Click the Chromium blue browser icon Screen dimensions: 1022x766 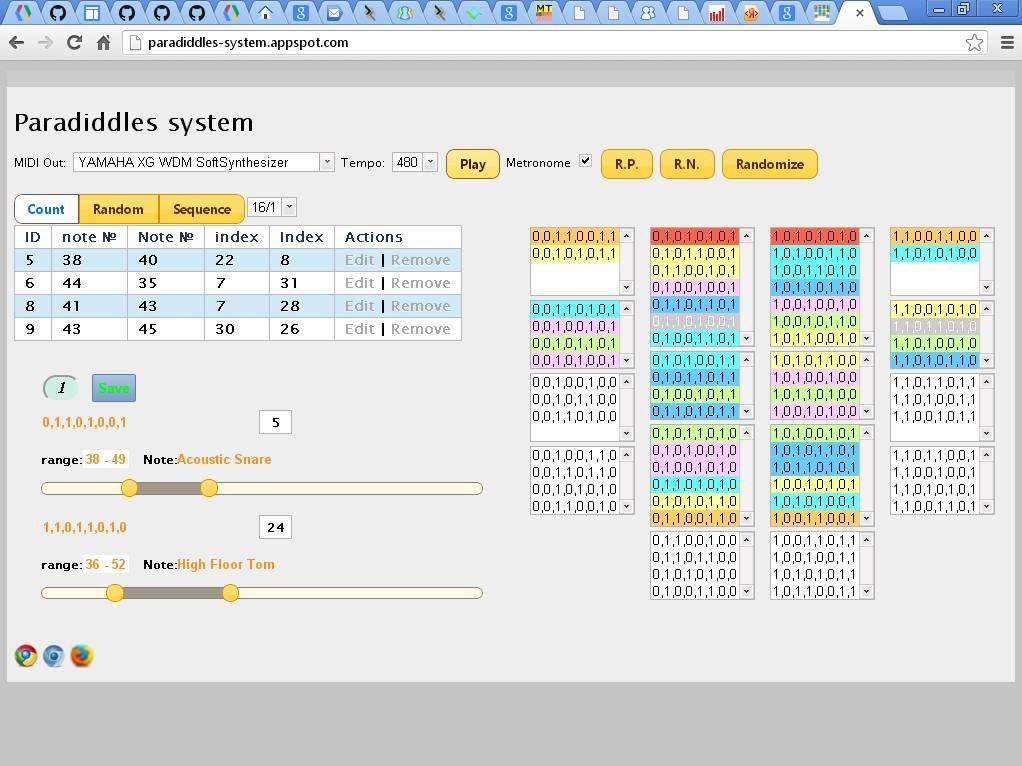click(53, 655)
